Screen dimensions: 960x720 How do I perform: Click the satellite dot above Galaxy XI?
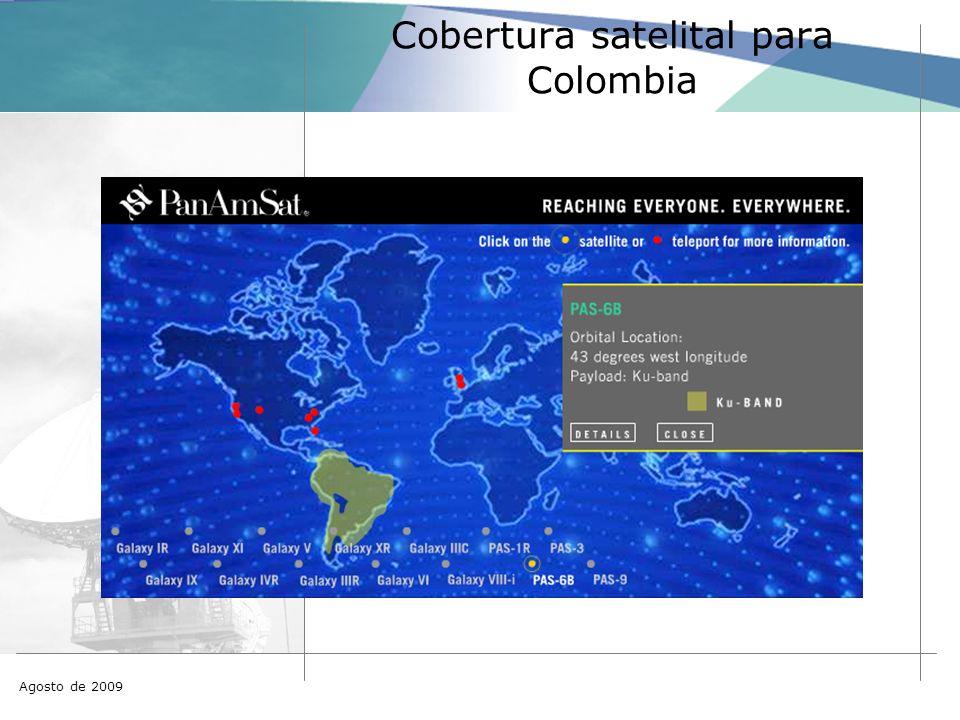(x=189, y=531)
